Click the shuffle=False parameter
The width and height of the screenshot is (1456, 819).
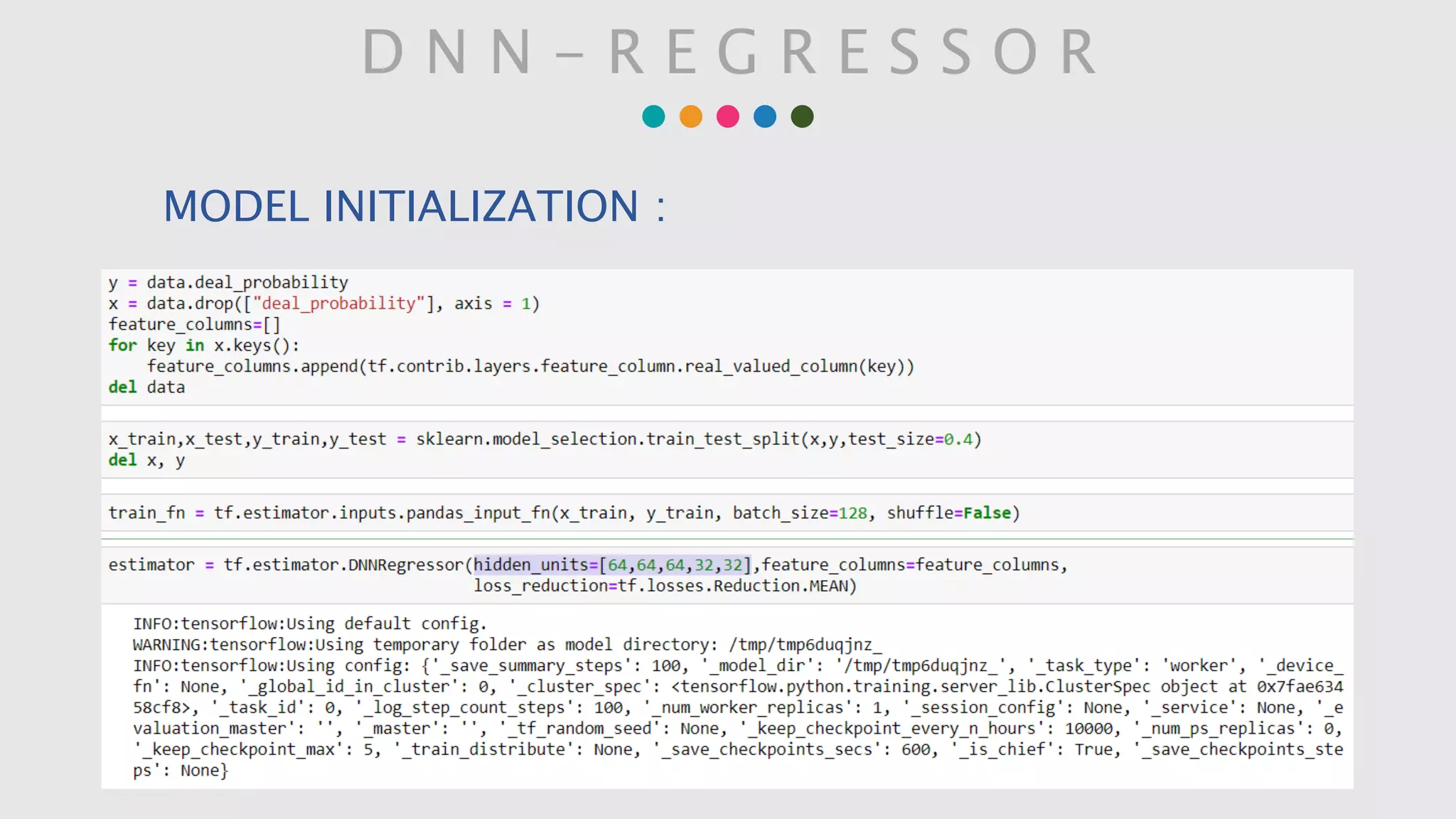tap(948, 513)
